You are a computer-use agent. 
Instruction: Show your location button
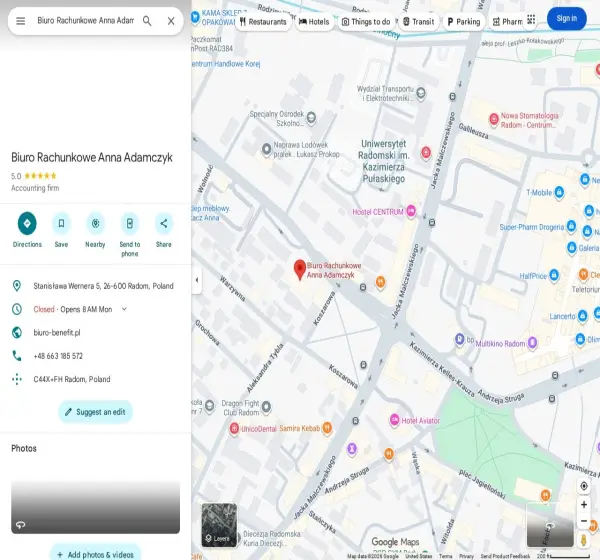click(x=584, y=486)
